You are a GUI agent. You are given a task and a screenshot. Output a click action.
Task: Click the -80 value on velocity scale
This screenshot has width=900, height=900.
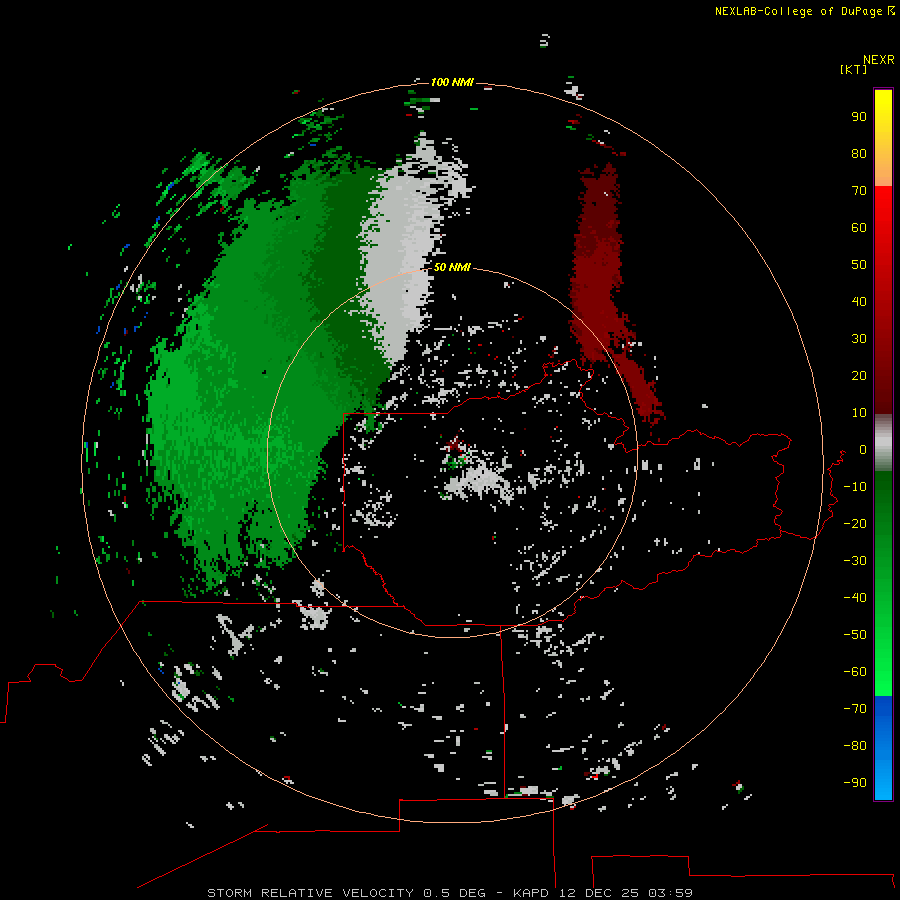pos(855,746)
